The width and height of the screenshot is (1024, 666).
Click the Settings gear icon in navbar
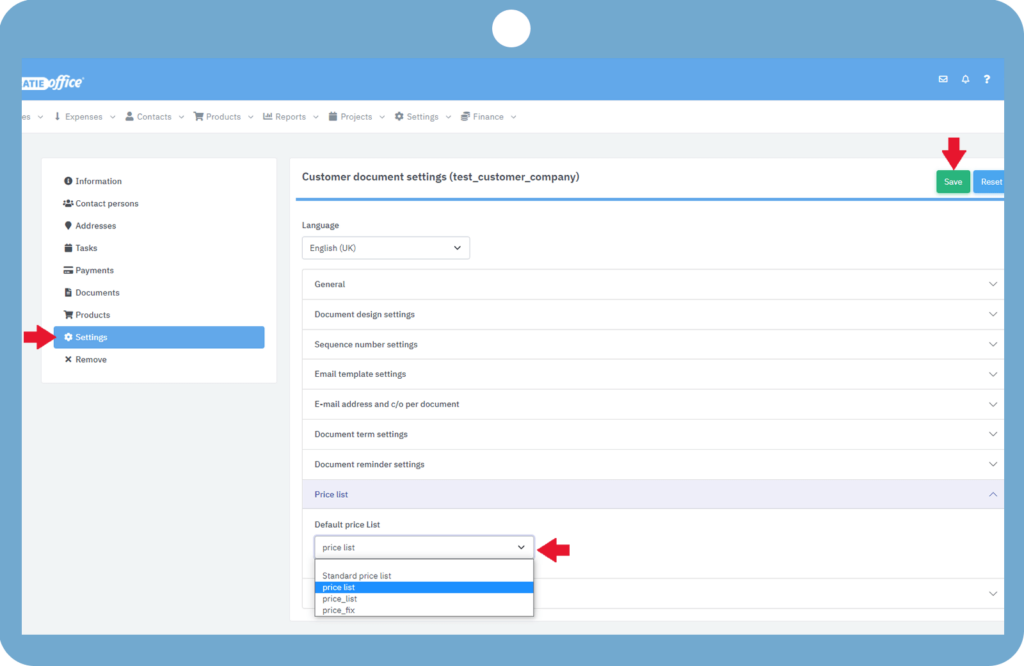point(399,116)
